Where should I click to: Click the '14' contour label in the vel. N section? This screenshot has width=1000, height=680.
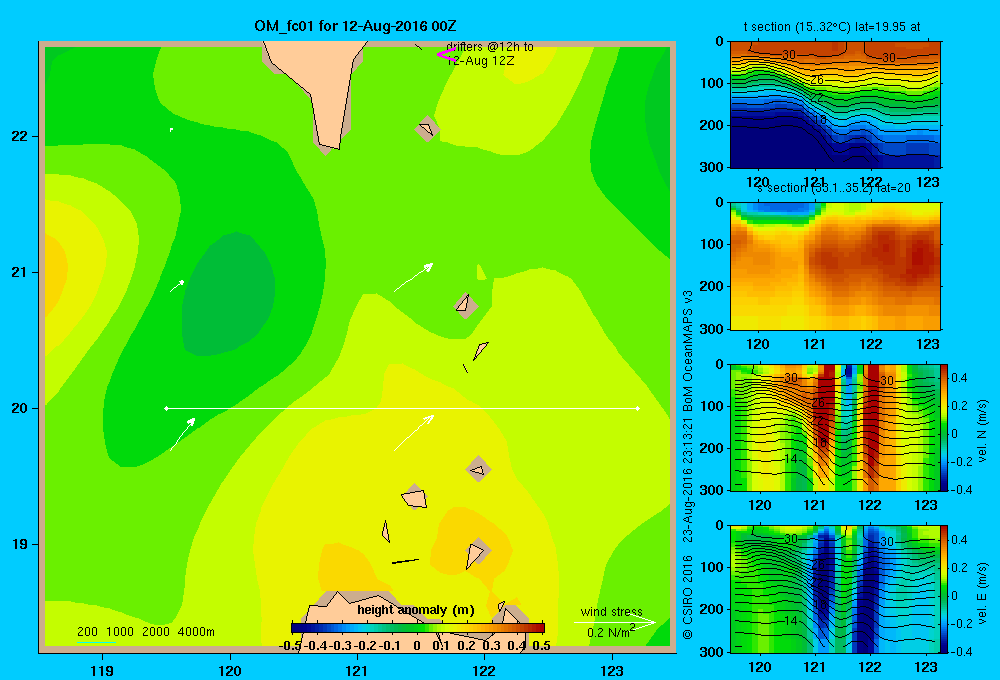(x=791, y=459)
